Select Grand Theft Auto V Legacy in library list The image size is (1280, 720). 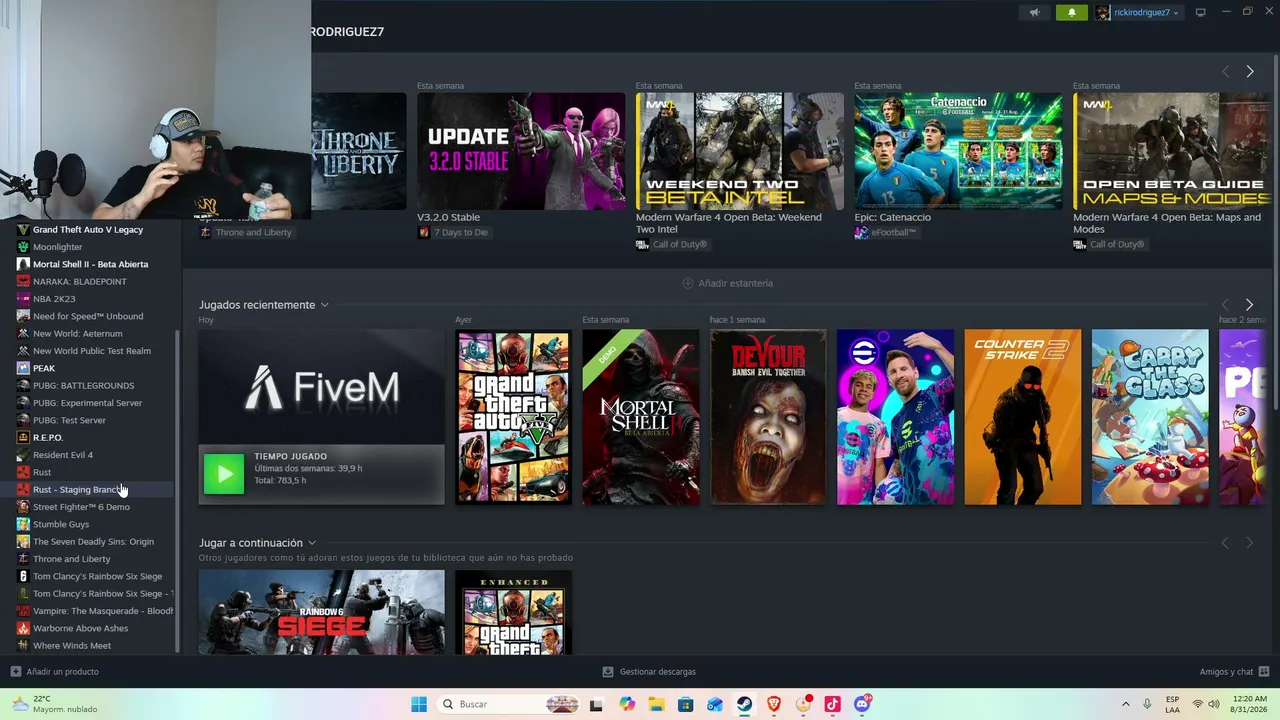(88, 230)
